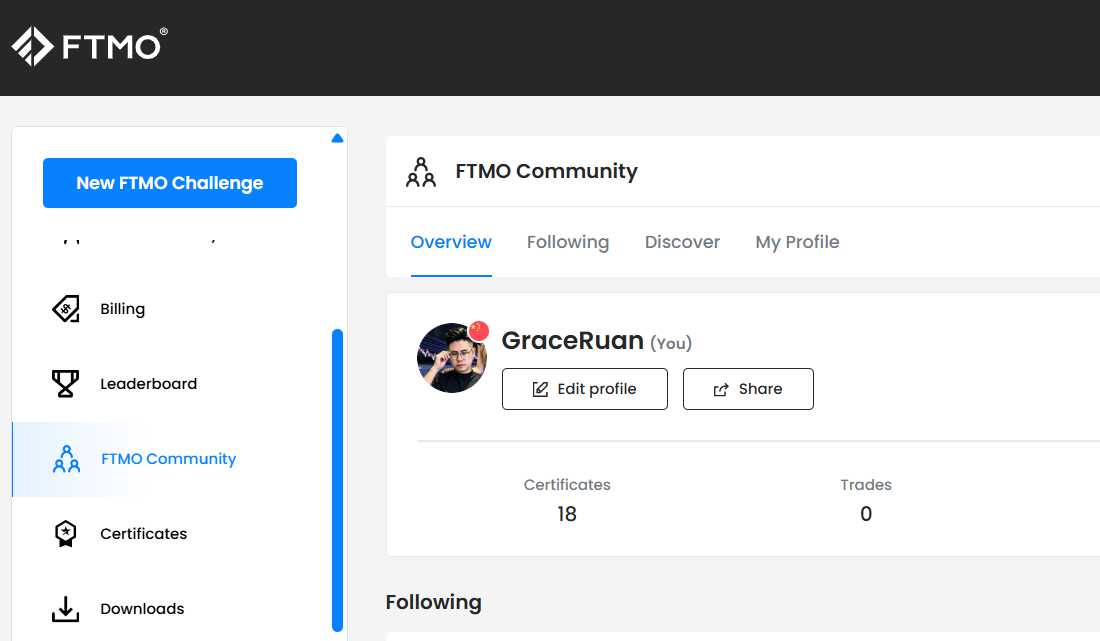Screen dimensions: 1100x641
Task: Start a New FTMO Challenge
Action: tap(170, 183)
